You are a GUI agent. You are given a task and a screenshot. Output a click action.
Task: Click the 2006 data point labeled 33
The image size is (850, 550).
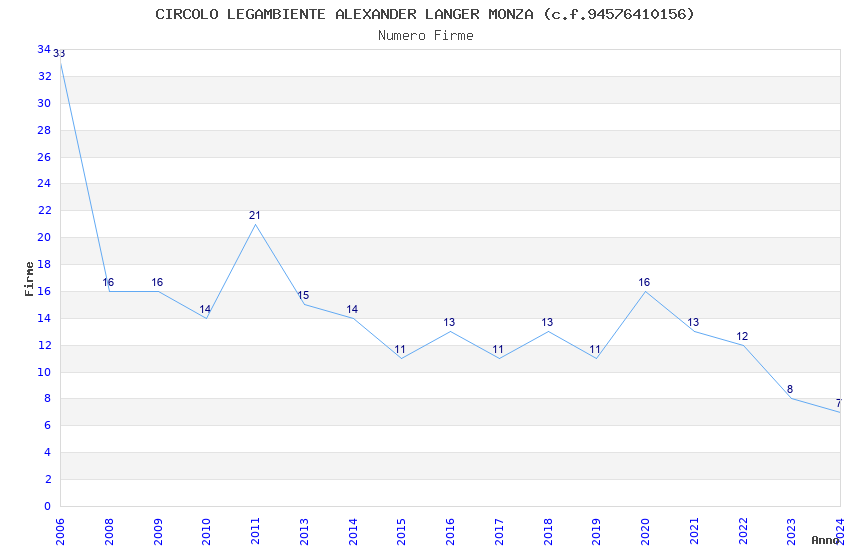[x=60, y=62]
